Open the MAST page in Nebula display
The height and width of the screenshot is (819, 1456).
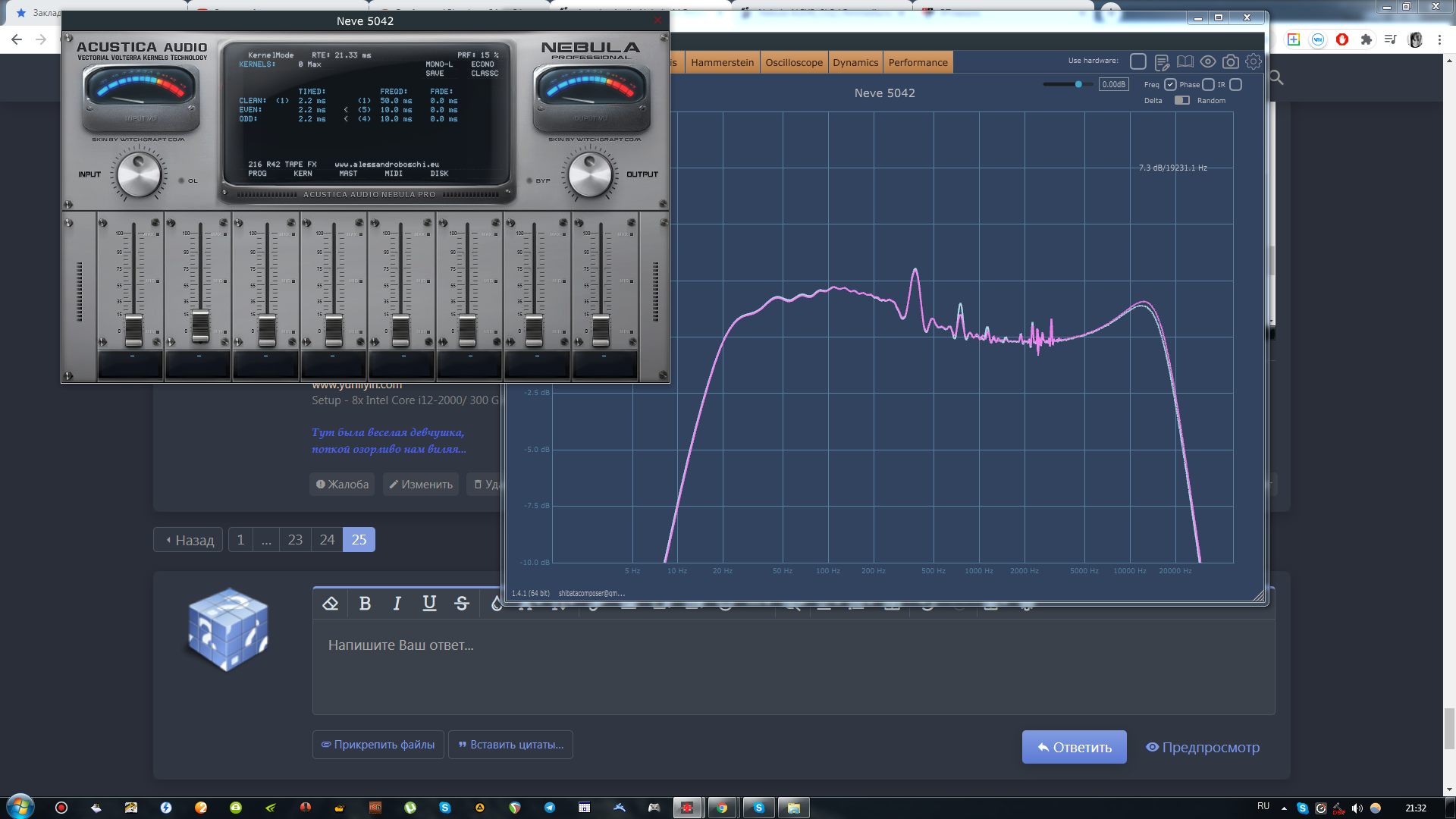[x=348, y=174]
